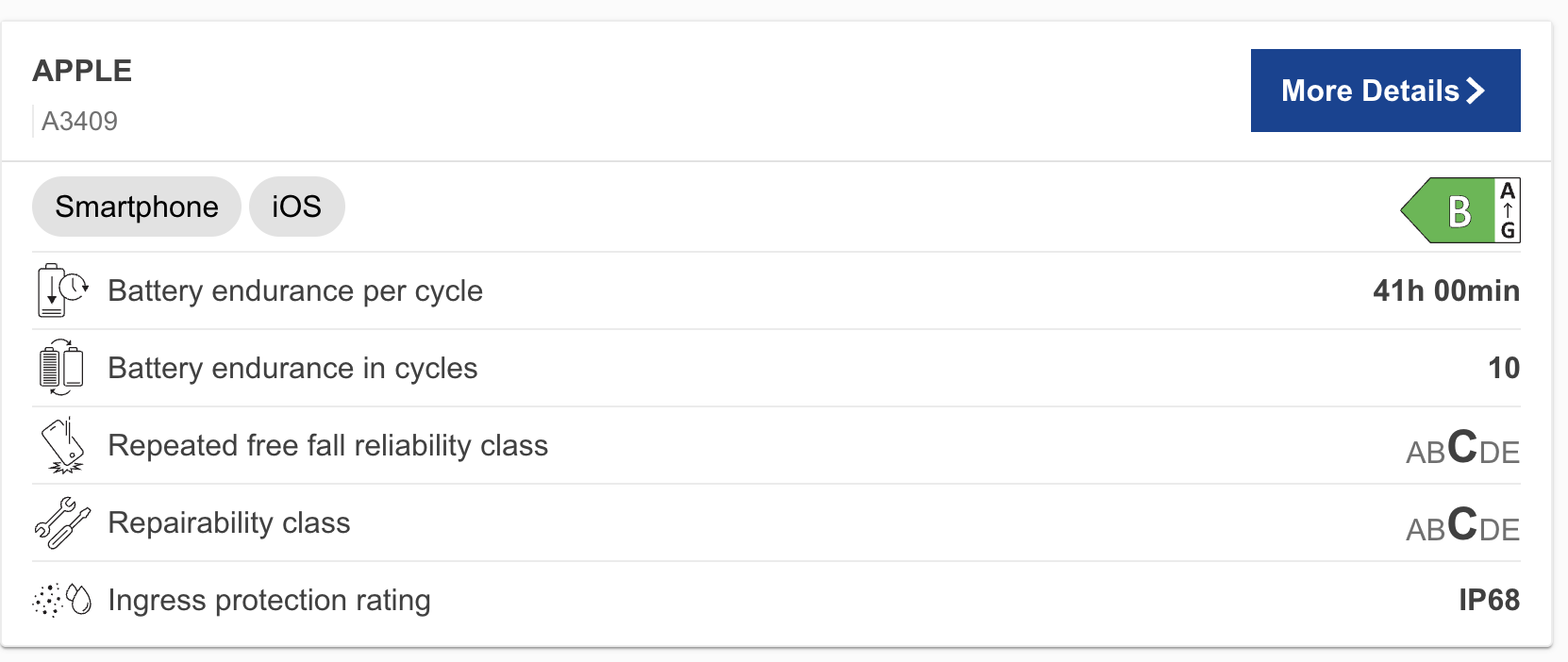Click the 41h 00min endurance value

click(1445, 290)
